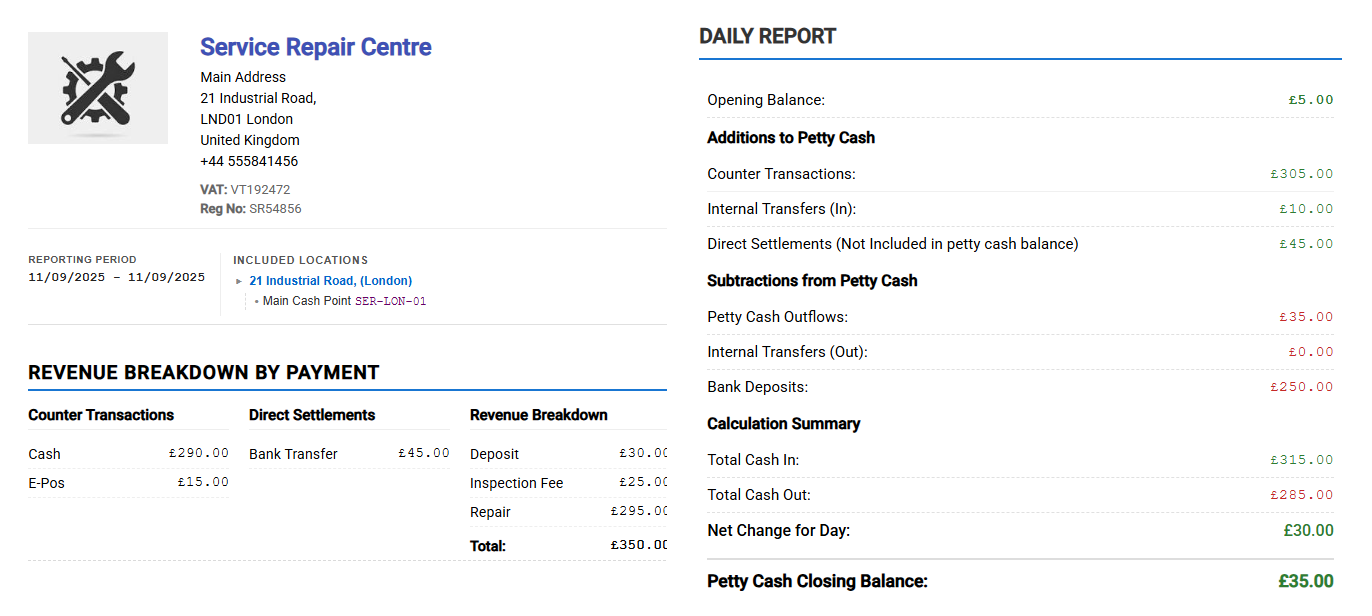This screenshot has height=616, width=1372.
Task: Click the wrench and gear logo icon
Action: tap(97, 88)
